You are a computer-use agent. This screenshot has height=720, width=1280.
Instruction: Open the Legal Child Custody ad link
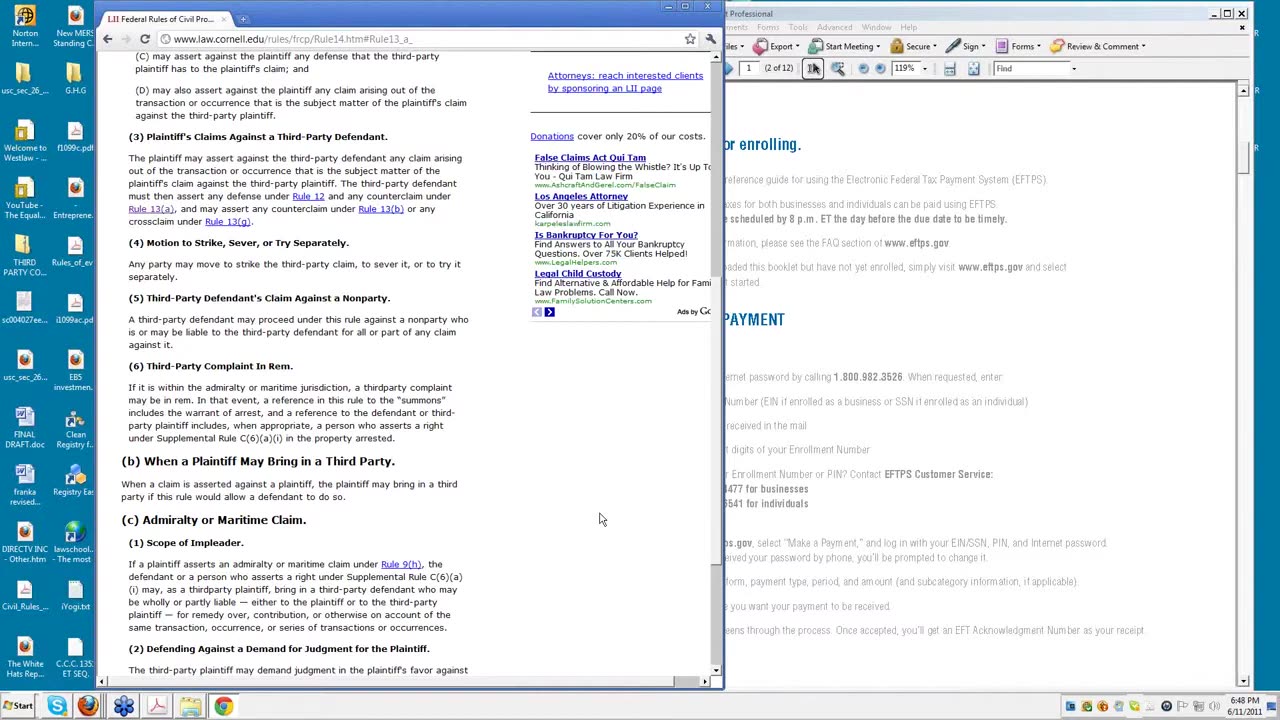(x=578, y=273)
